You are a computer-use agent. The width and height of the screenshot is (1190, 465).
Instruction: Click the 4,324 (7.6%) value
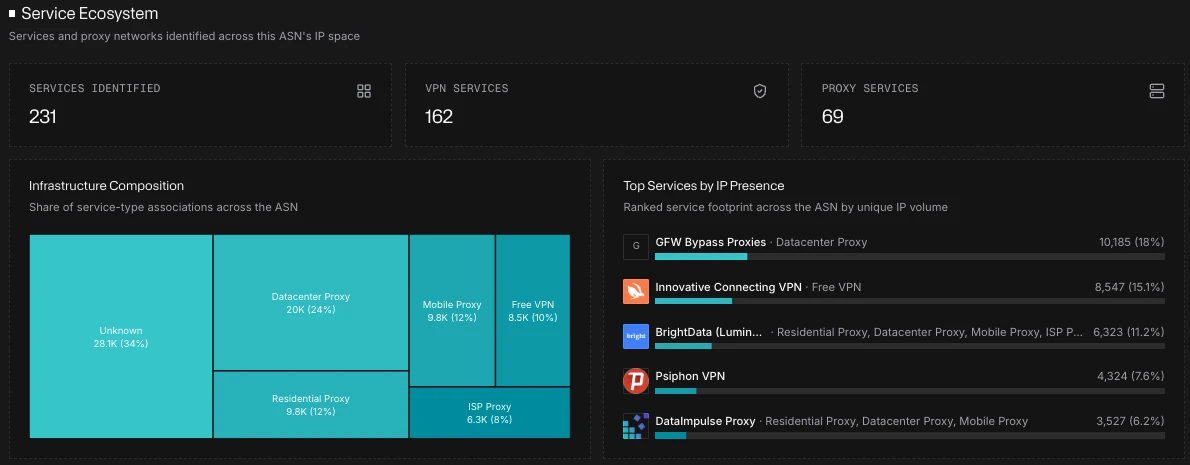[x=1131, y=376]
